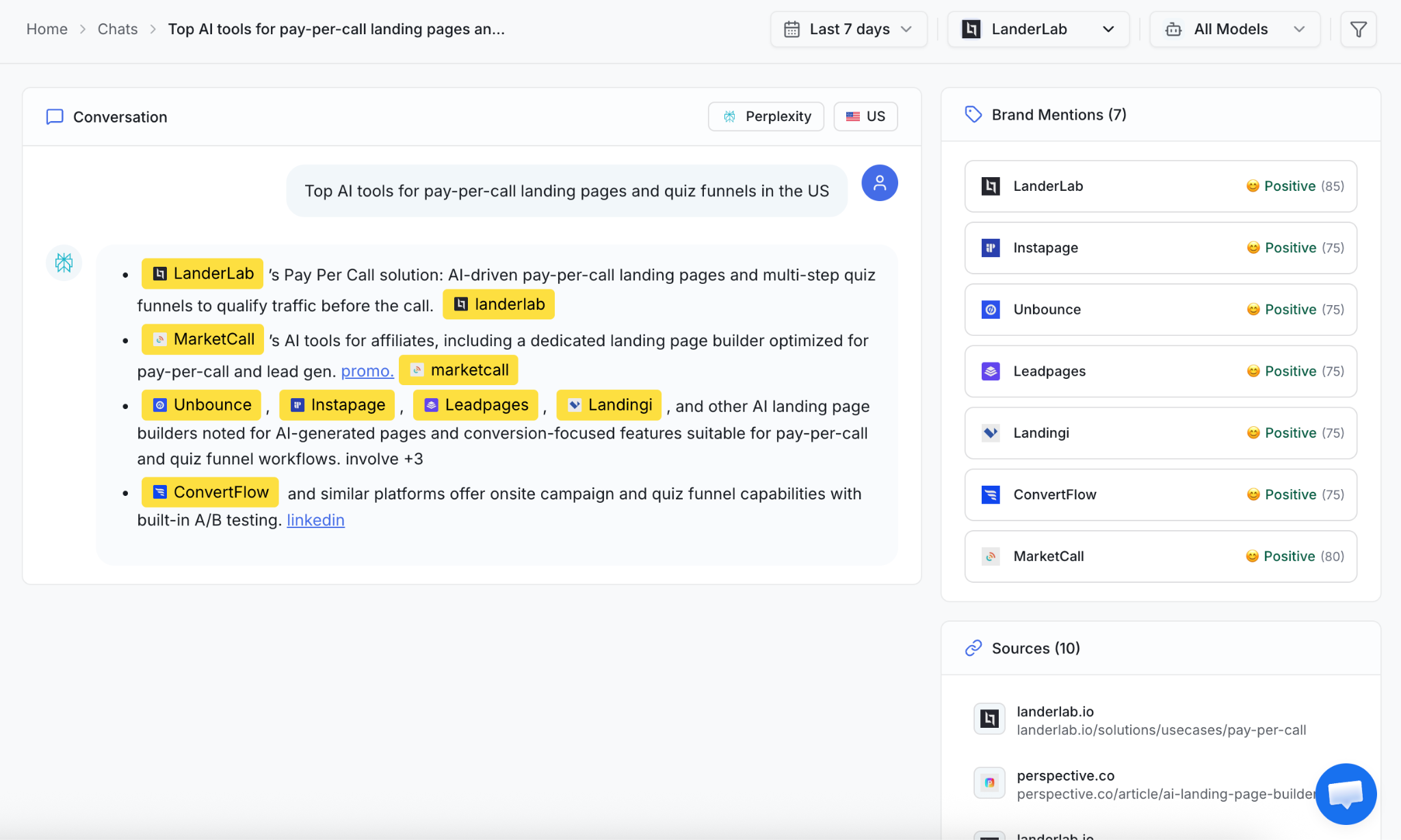Open the landerlab.io pay-per-call source link

[x=1161, y=730]
